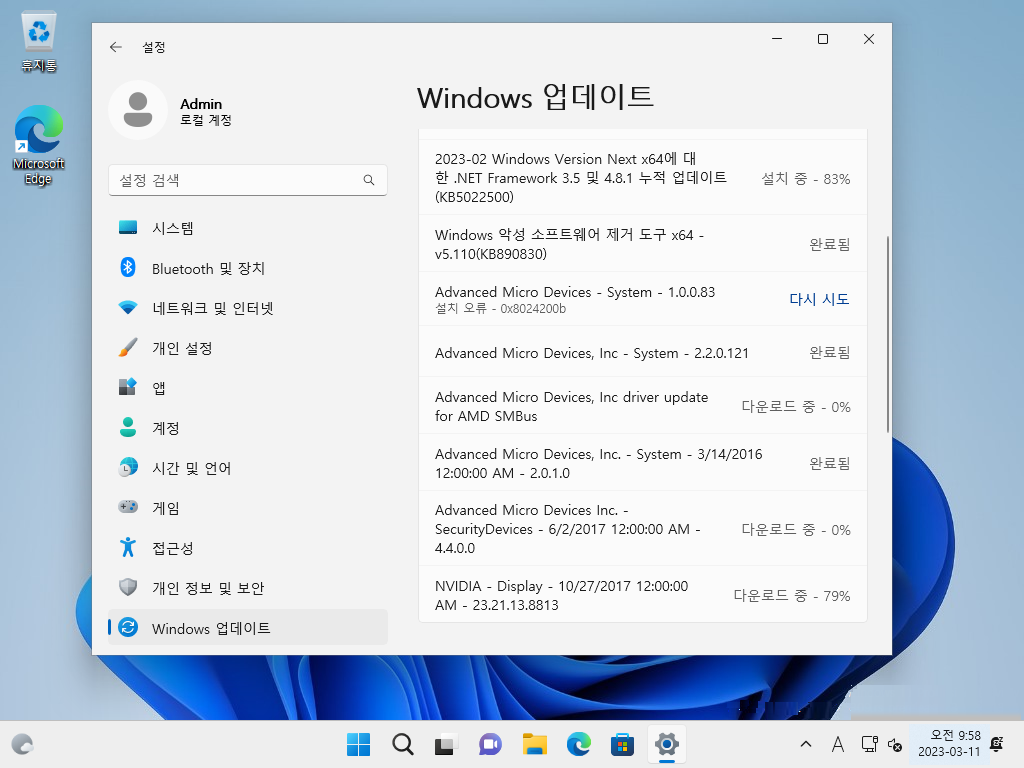This screenshot has height=768, width=1024.
Task: Open the Recycle Bin (휴지통) desktop icon
Action: pos(39,42)
